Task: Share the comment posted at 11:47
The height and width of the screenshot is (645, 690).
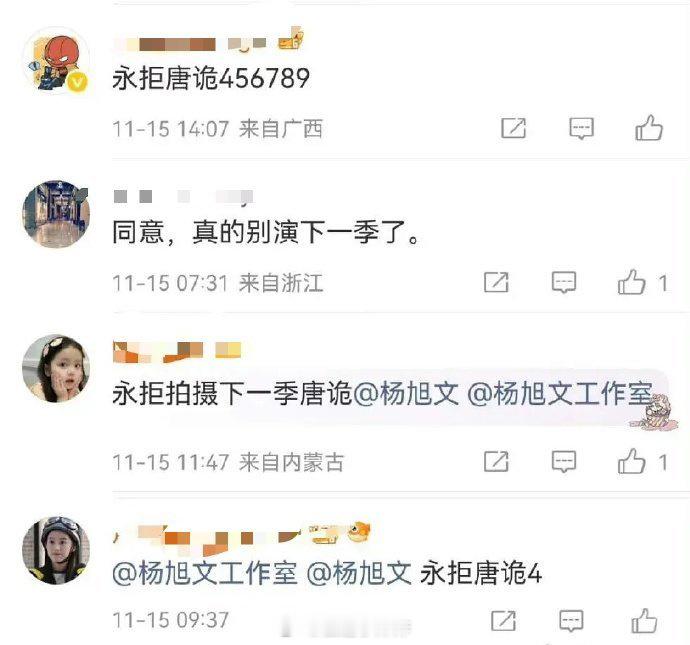Action: [x=496, y=462]
